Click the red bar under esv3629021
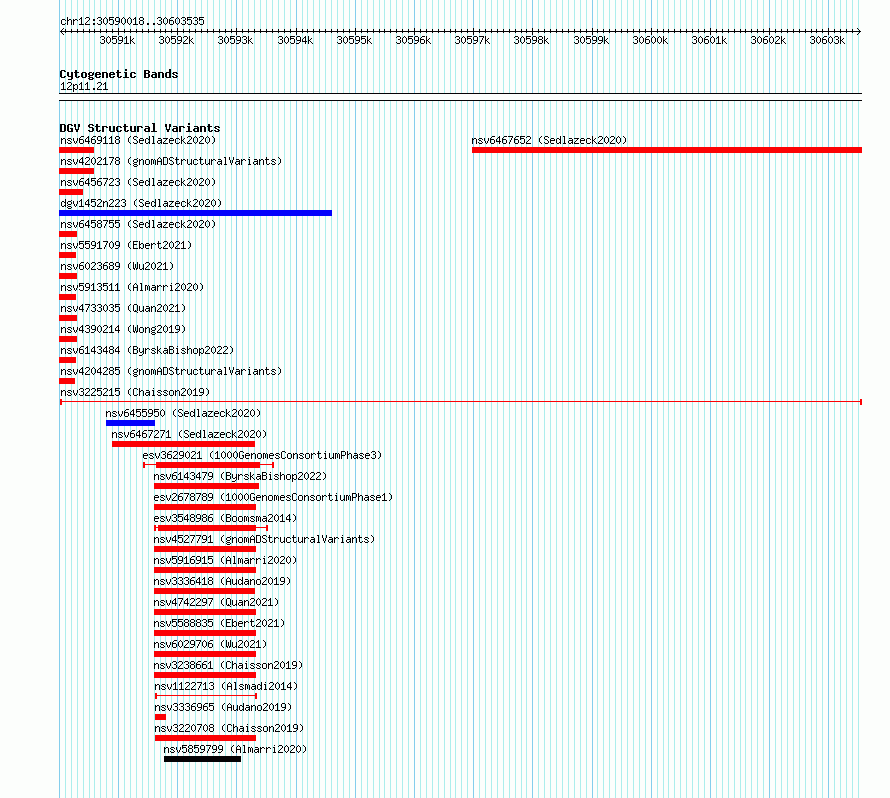Viewport: 890px width, 798px height. click(208, 465)
